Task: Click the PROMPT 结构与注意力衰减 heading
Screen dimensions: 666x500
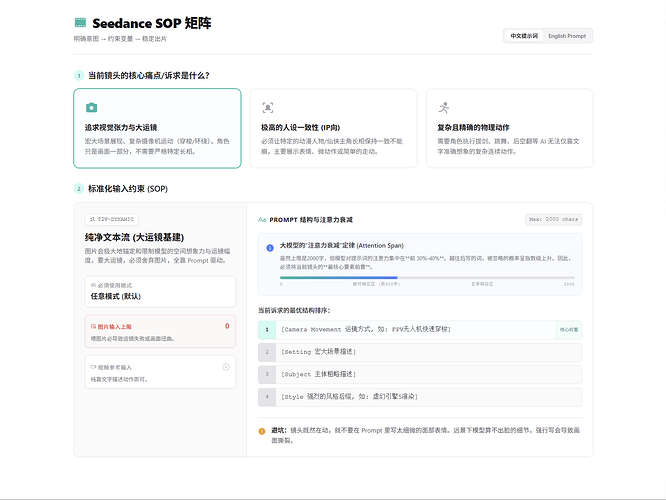Action: pos(311,220)
